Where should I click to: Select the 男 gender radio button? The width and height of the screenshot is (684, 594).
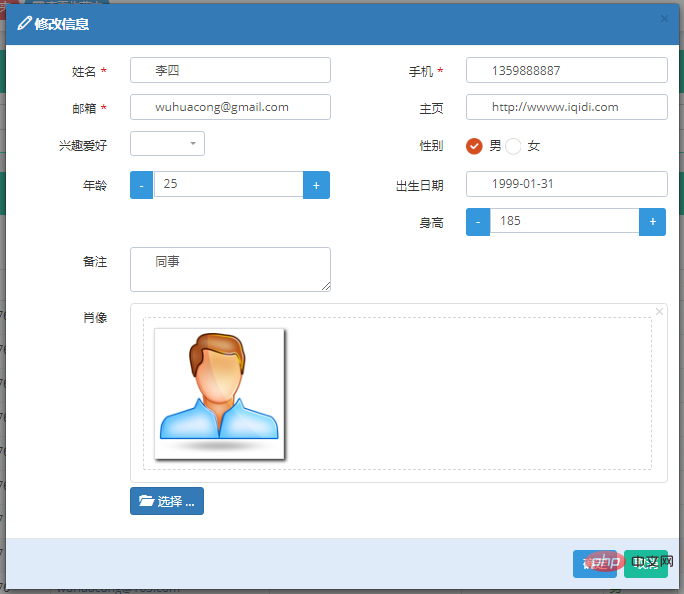coord(474,146)
